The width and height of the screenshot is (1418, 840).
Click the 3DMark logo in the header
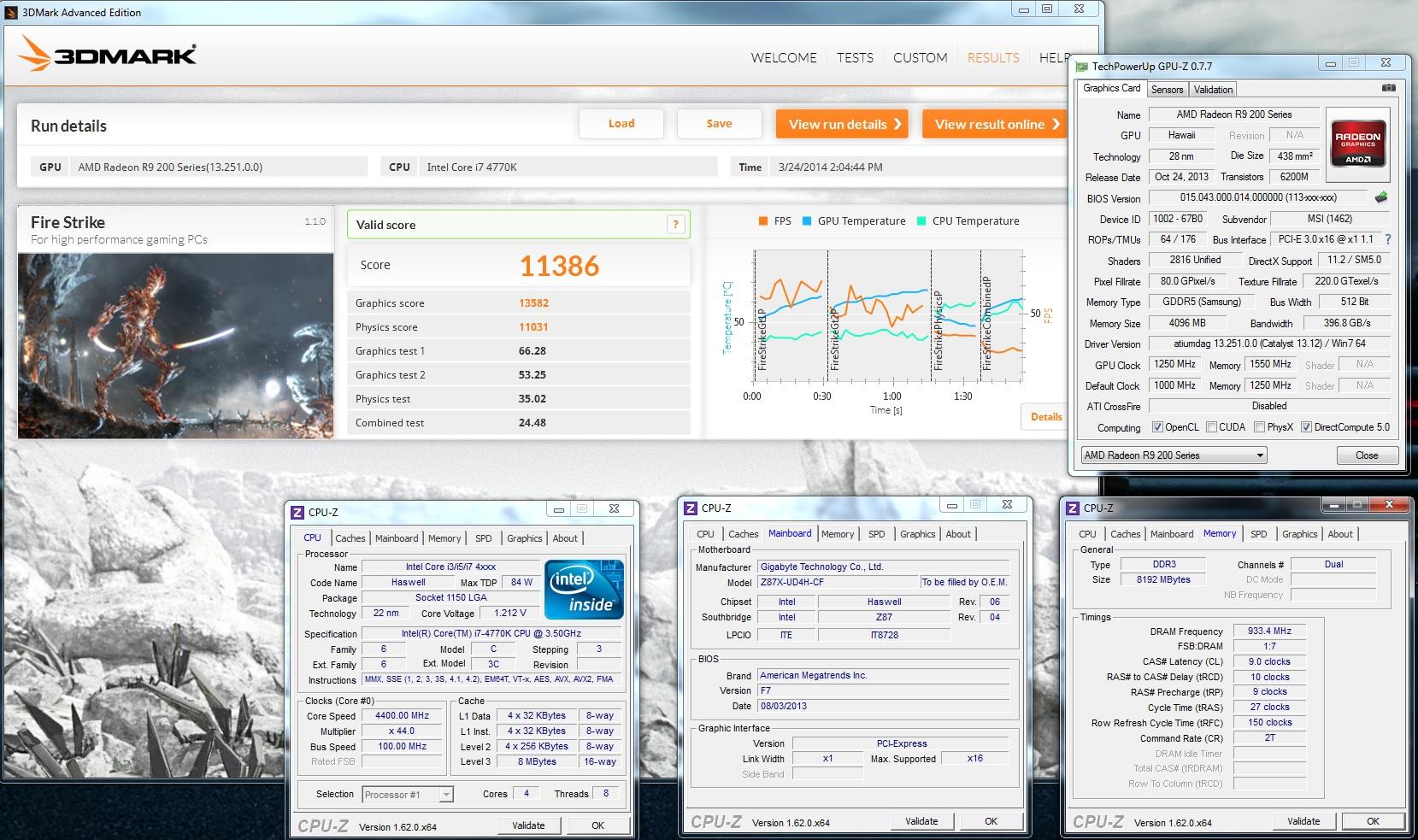point(107,56)
